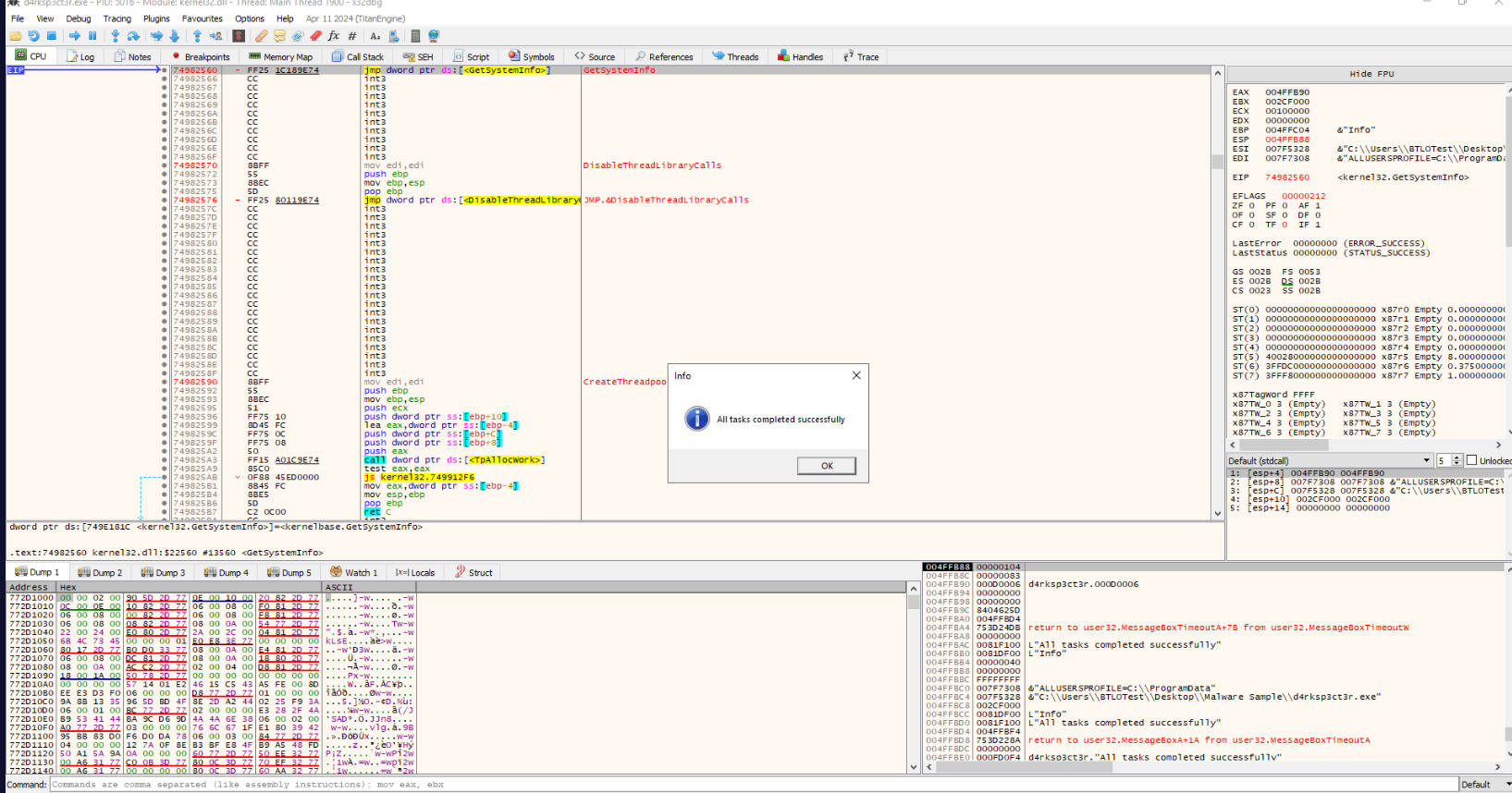The image size is (1512, 793).
Task: Open the Debug menu
Action: (x=79, y=18)
